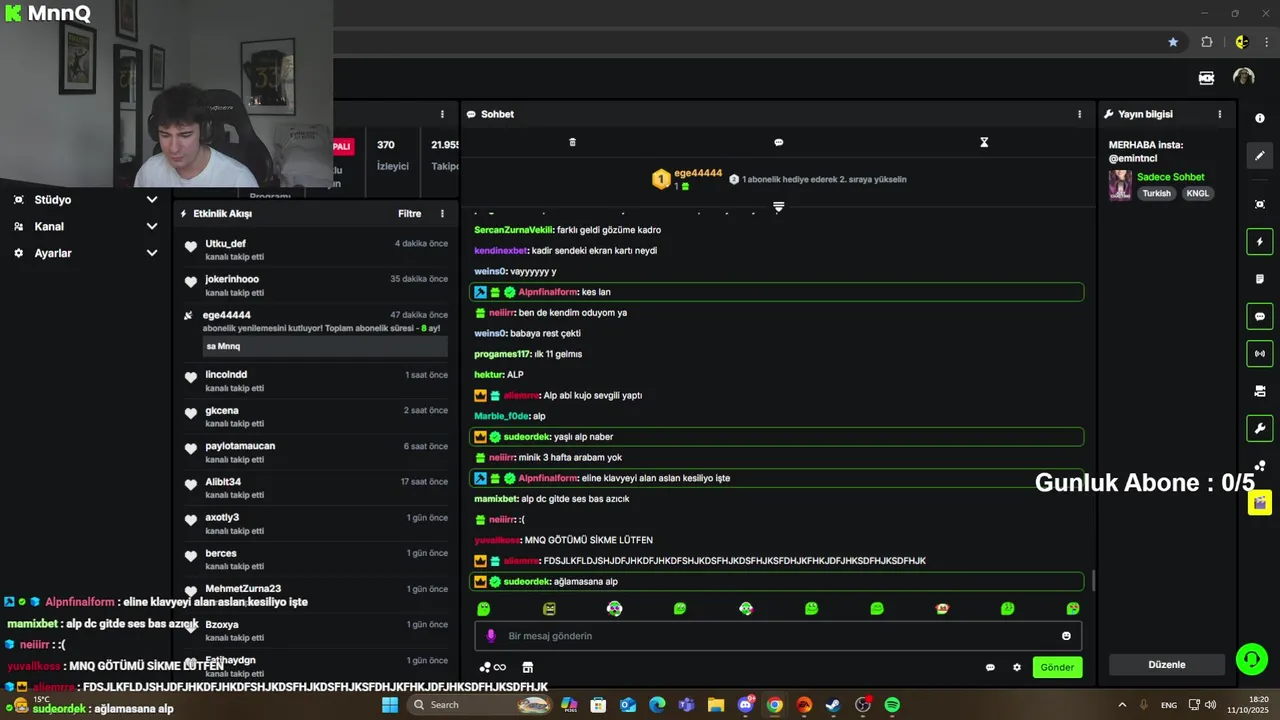Open chat settings gear icon
This screenshot has width=1280, height=720.
pos(1017,667)
